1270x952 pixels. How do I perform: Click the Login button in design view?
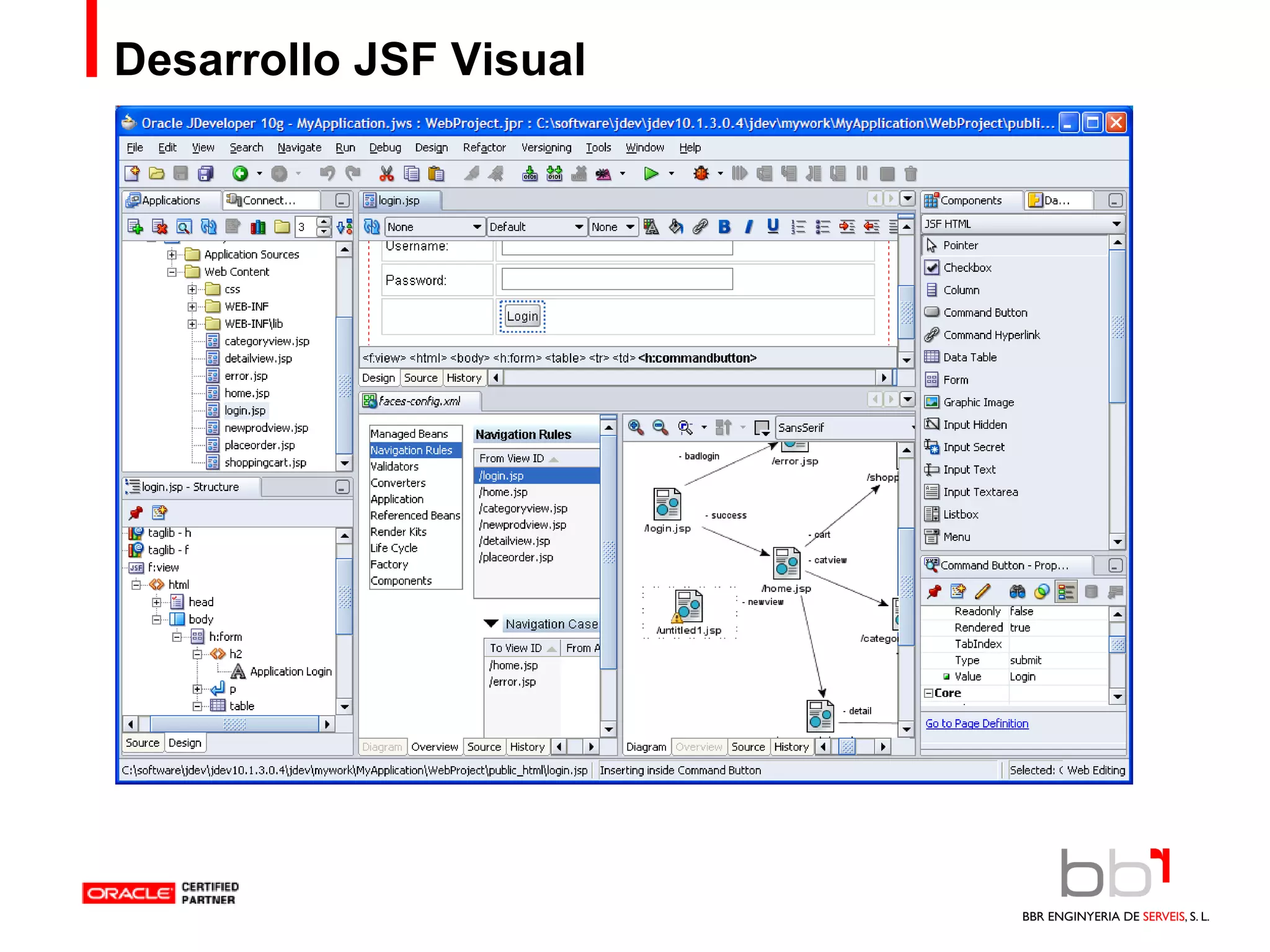pos(522,317)
